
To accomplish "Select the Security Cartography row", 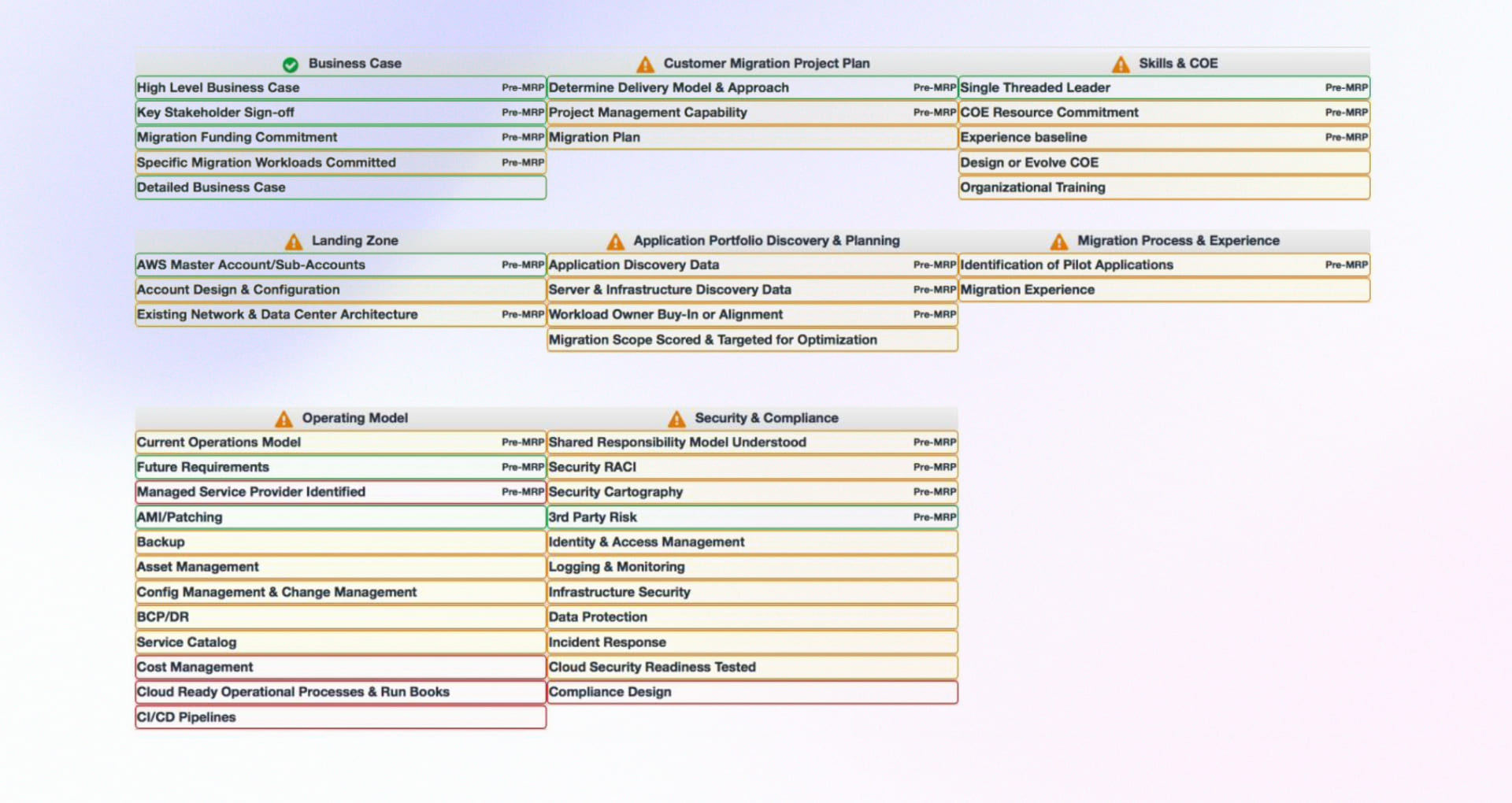I will tap(752, 492).
